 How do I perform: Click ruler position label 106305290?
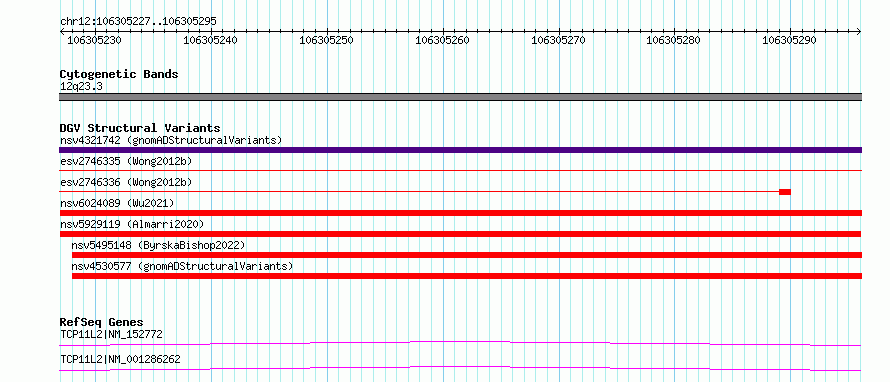pyautogui.click(x=790, y=40)
